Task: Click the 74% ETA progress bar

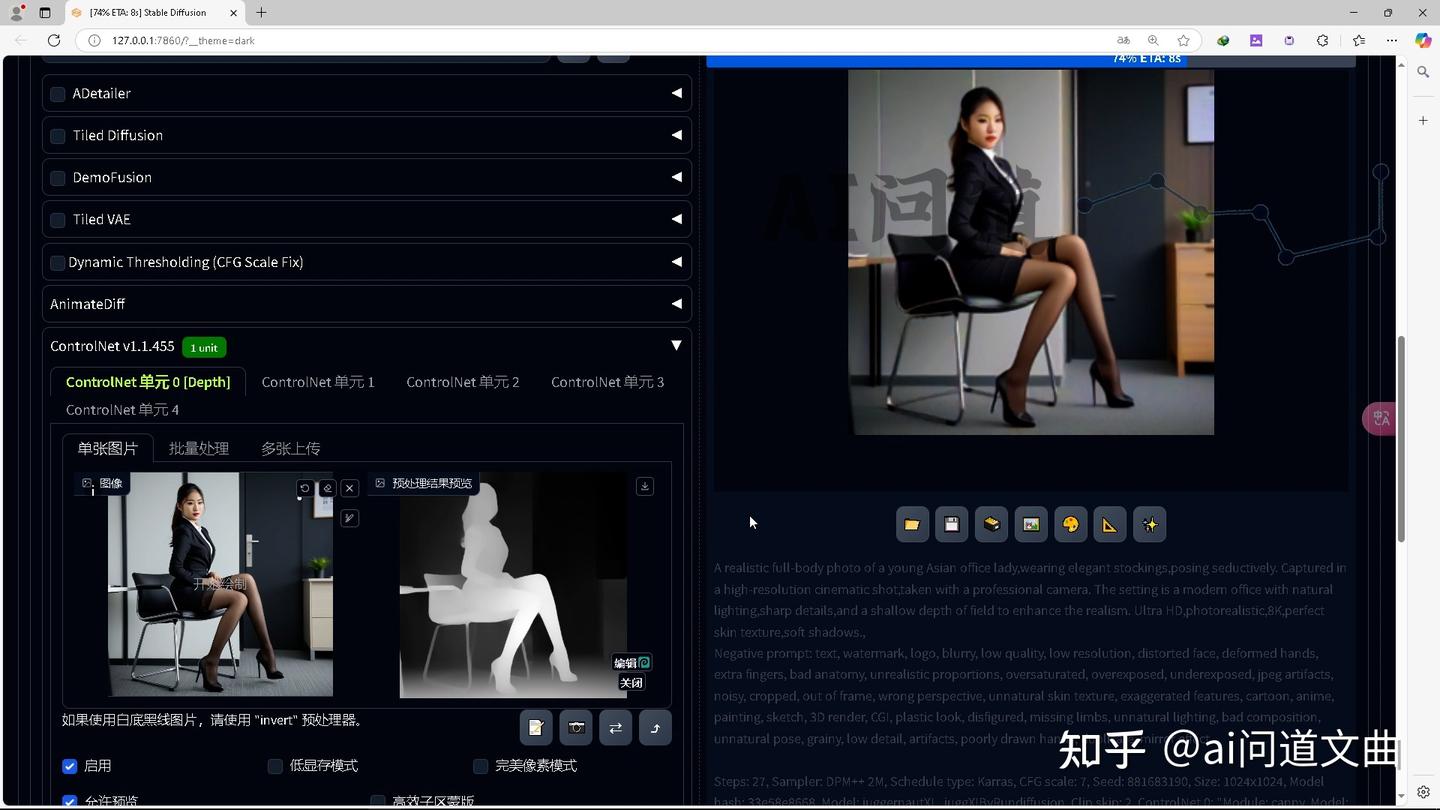Action: (x=1030, y=58)
